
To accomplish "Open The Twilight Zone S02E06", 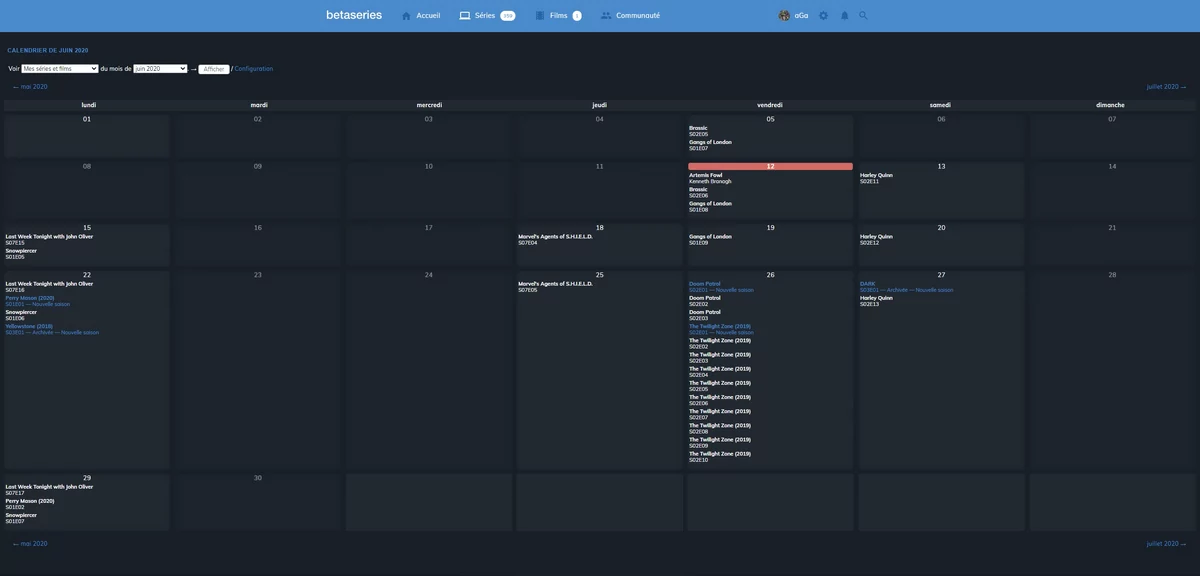I will 719,400.
